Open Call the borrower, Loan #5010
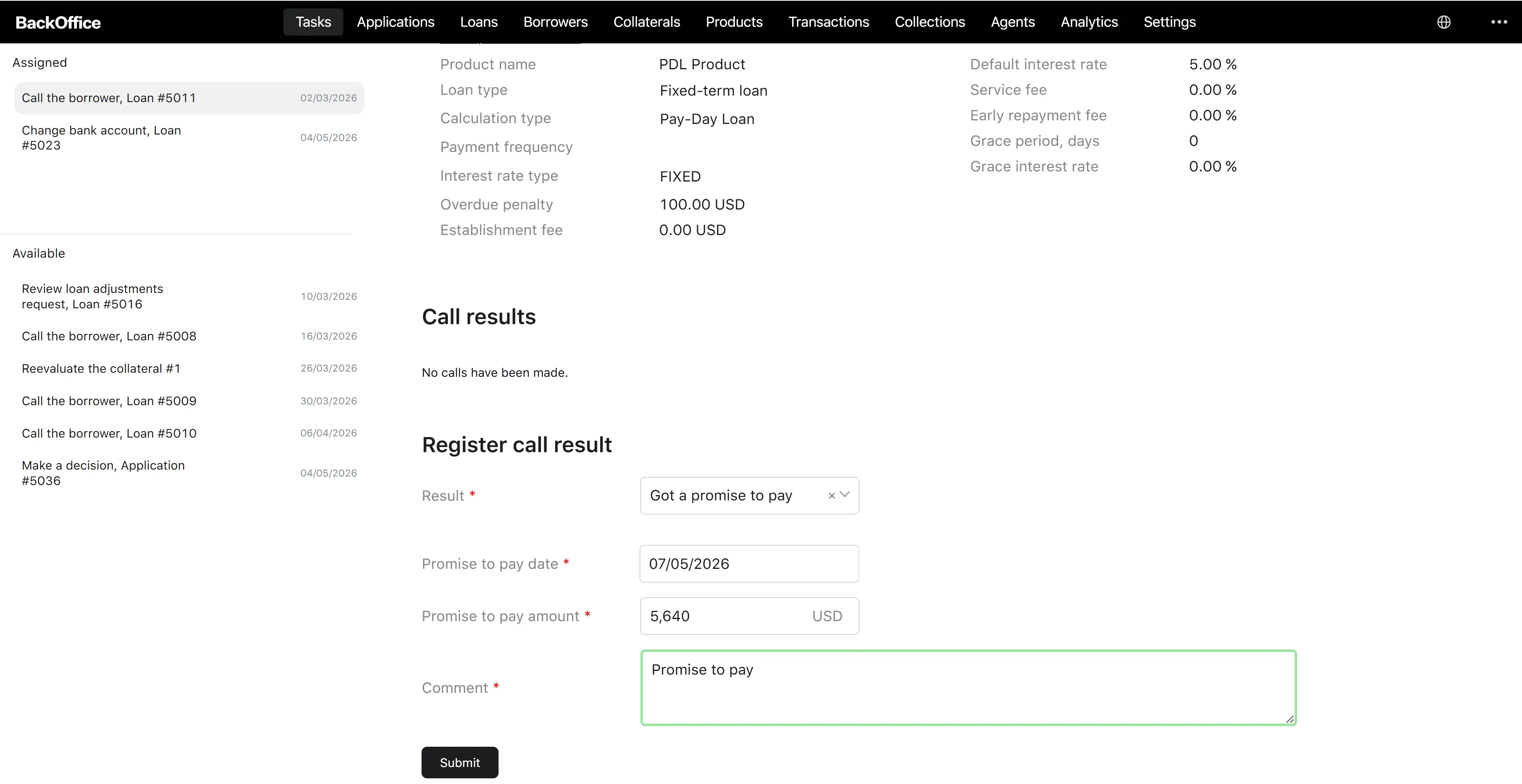The image size is (1522, 784). click(x=189, y=434)
